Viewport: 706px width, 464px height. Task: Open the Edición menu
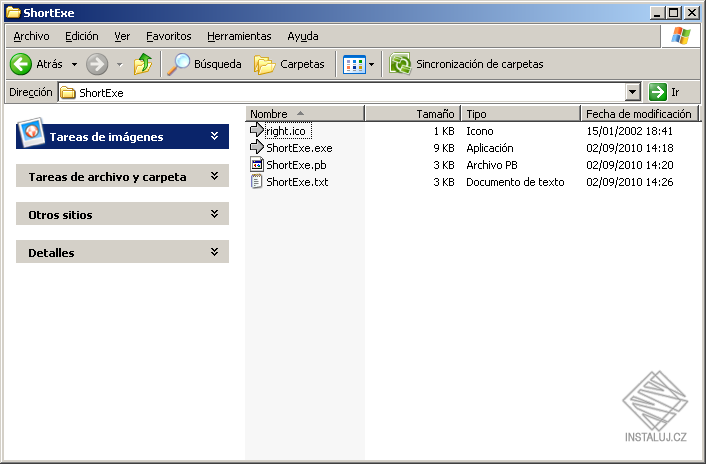(81, 36)
